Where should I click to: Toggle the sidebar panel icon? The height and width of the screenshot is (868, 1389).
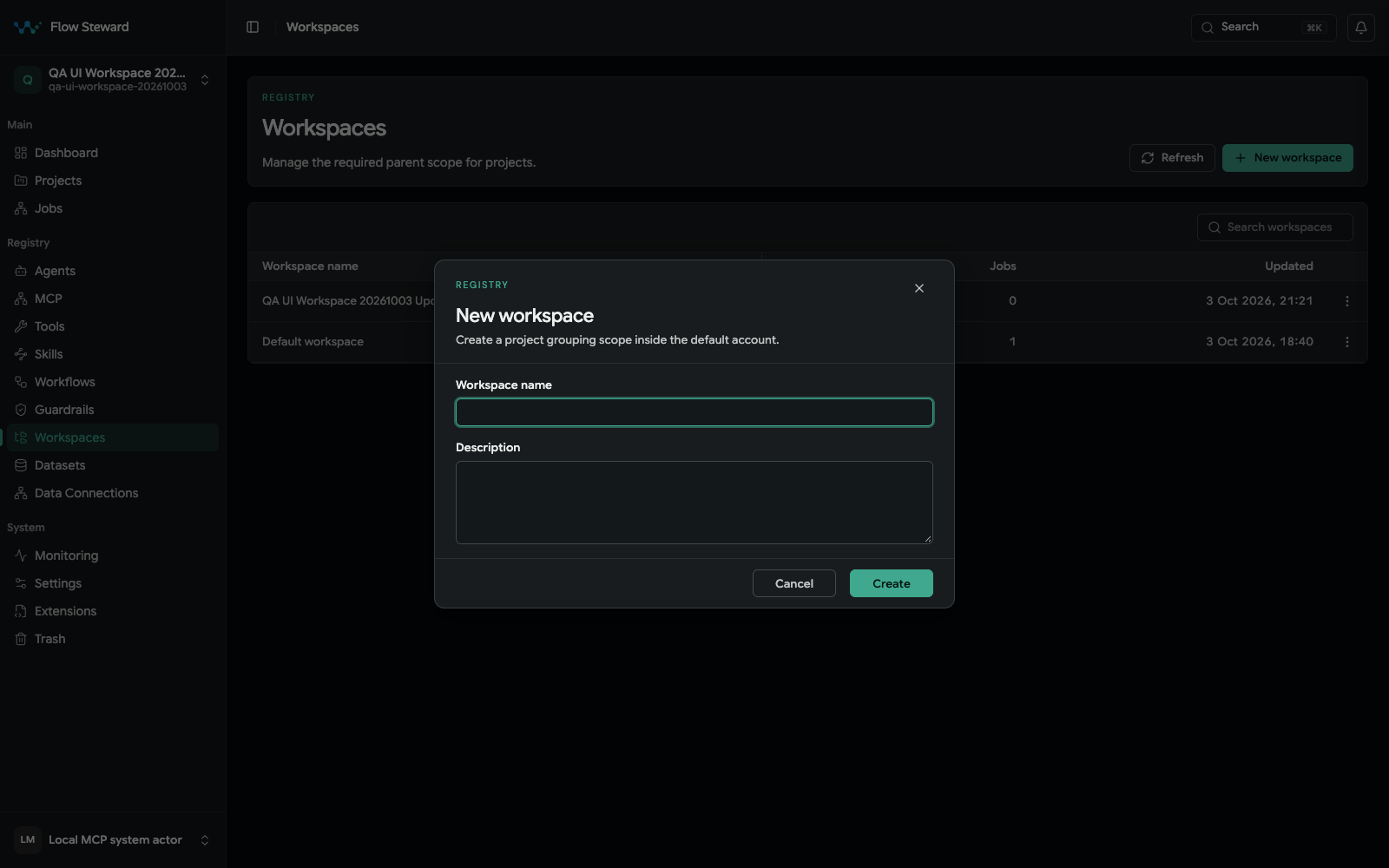[x=253, y=27]
